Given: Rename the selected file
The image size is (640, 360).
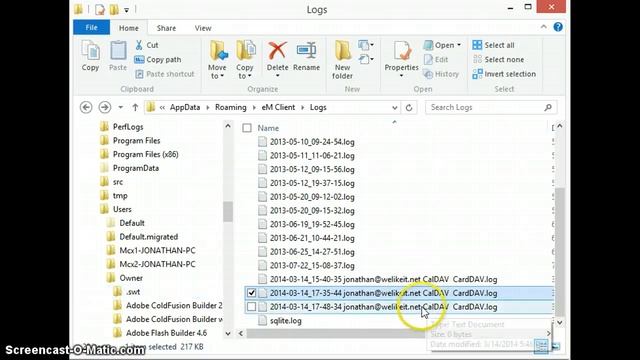Looking at the screenshot, I should (x=306, y=56).
